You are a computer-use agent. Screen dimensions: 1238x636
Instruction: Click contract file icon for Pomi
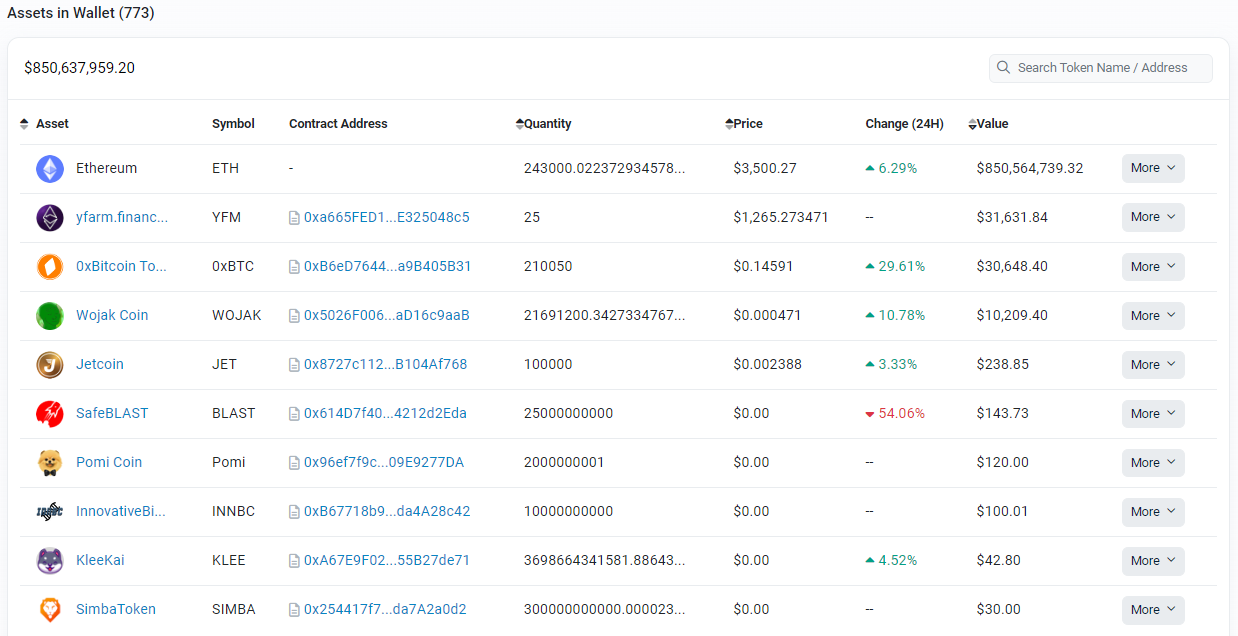(x=294, y=463)
